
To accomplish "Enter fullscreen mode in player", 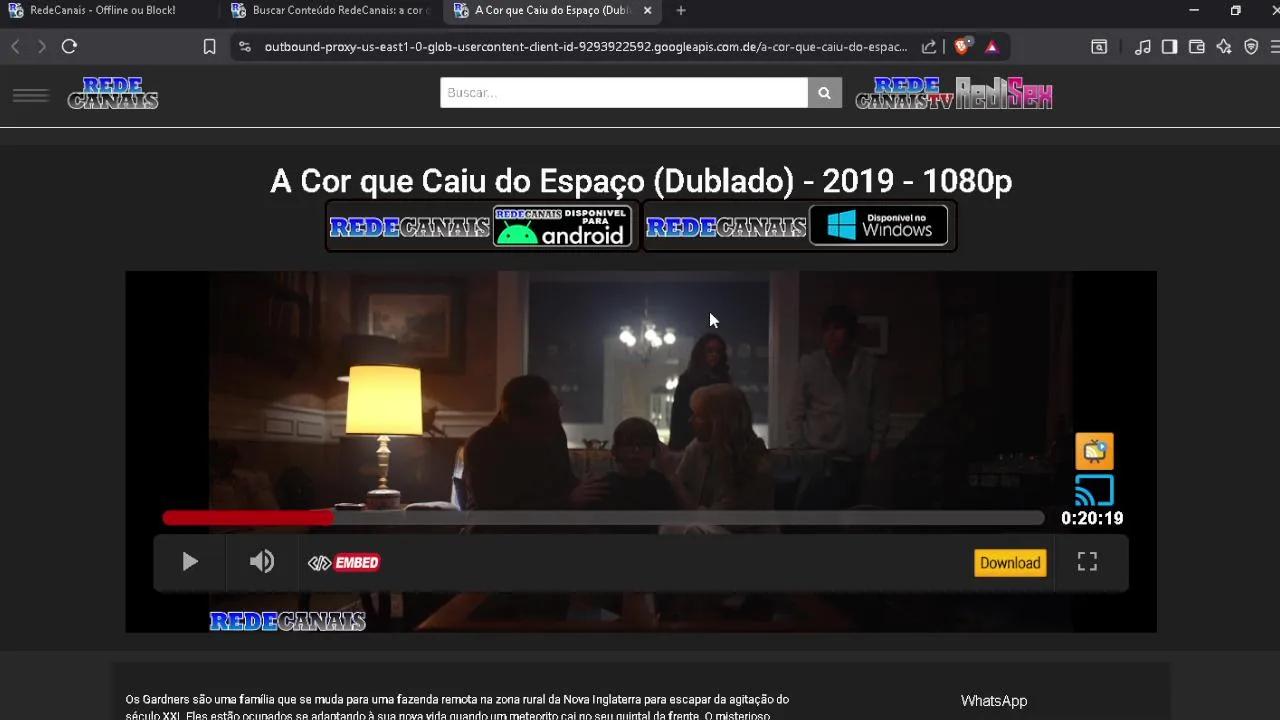I will 1087,562.
